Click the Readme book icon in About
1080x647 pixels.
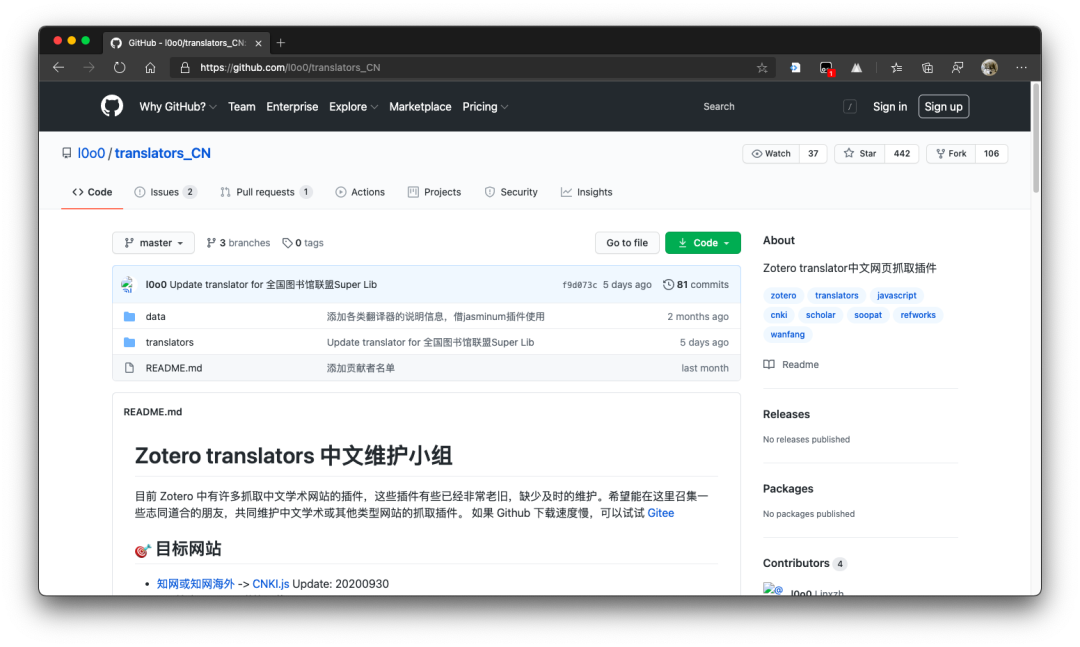(769, 364)
